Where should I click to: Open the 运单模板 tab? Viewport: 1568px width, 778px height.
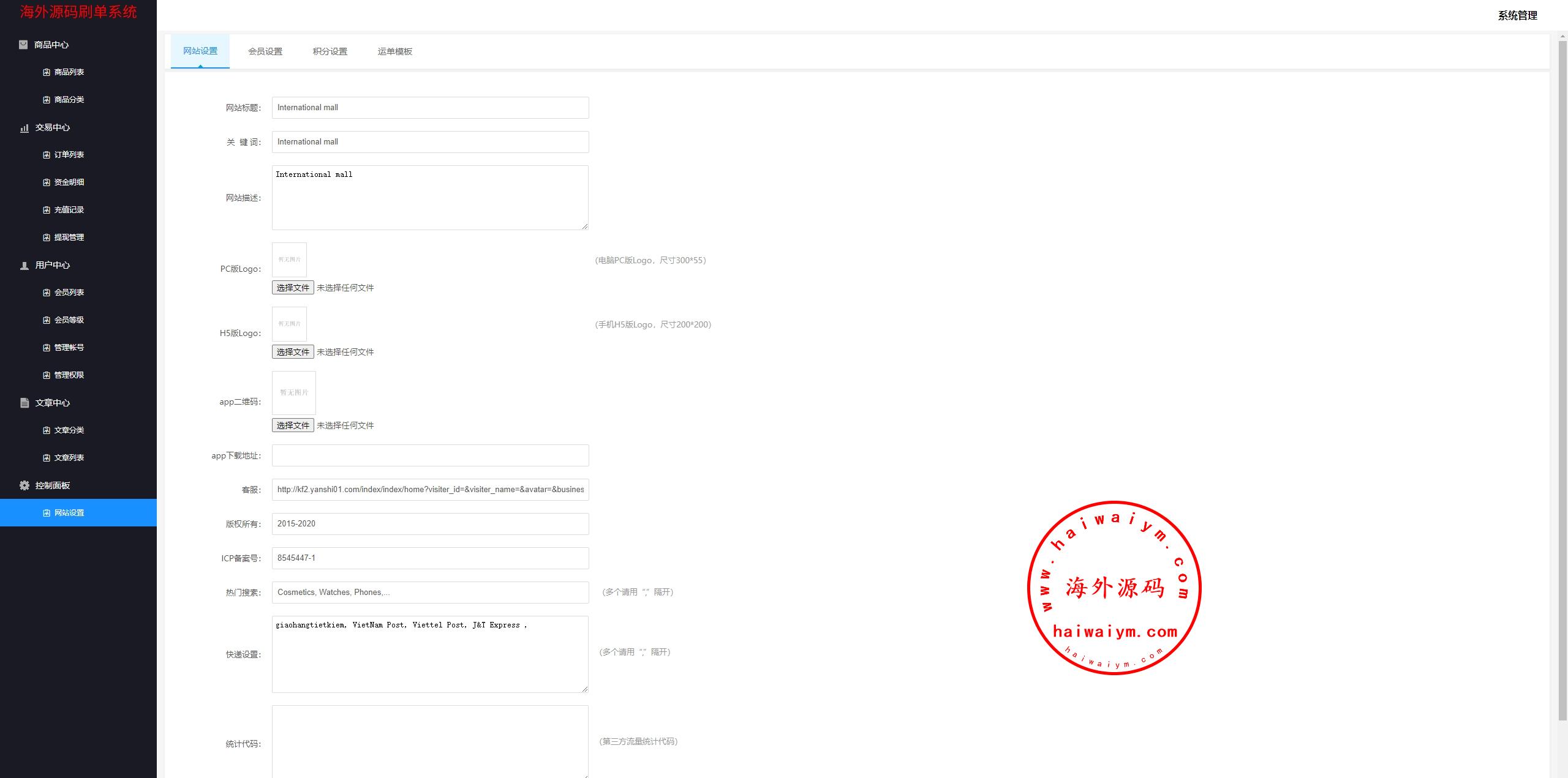[x=395, y=51]
